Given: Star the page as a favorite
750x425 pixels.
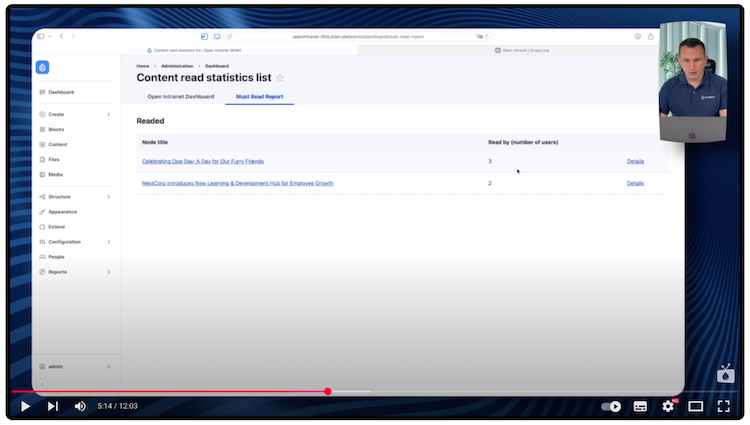Looking at the screenshot, I should coord(280,78).
